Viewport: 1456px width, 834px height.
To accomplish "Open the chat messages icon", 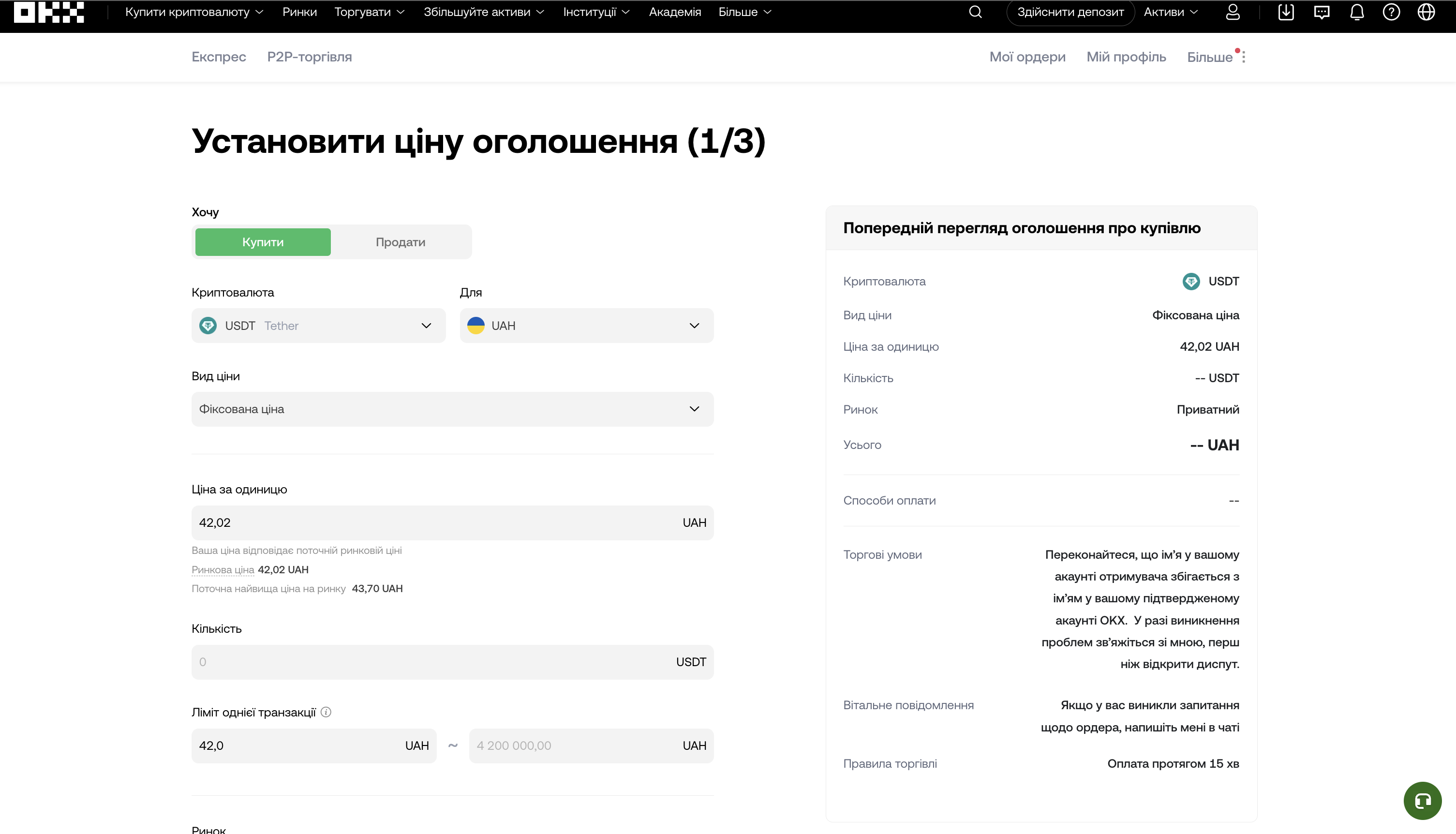I will coord(1322,12).
